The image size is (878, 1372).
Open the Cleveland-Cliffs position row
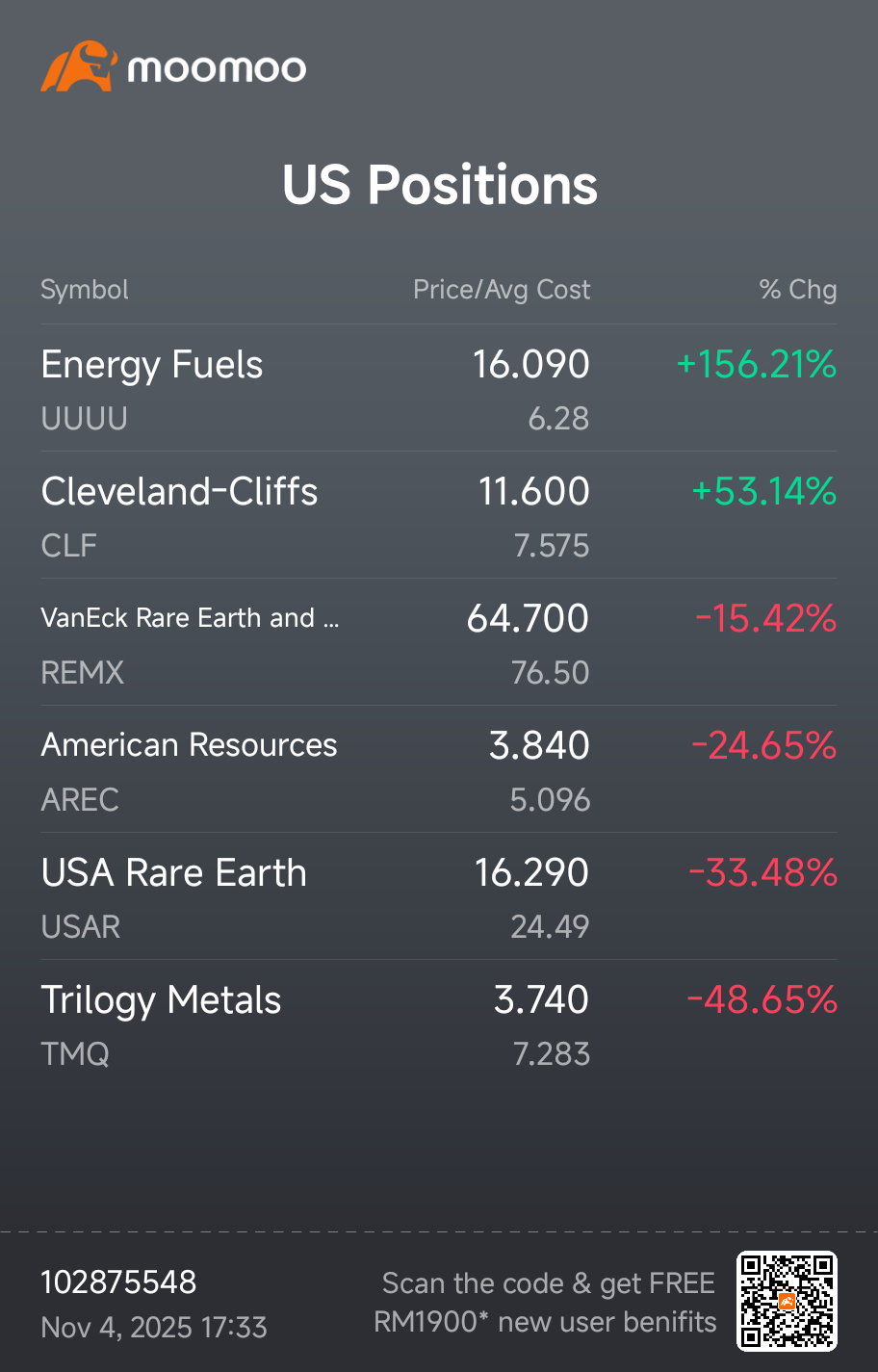point(439,515)
